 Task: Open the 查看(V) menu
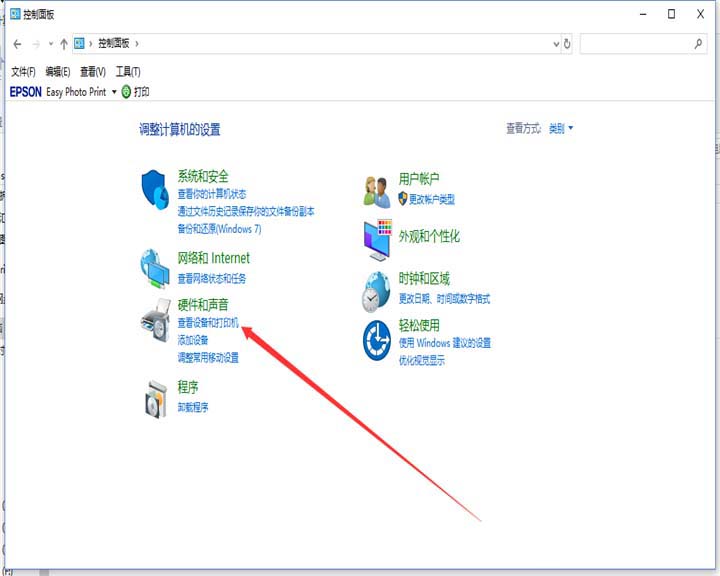[93, 71]
